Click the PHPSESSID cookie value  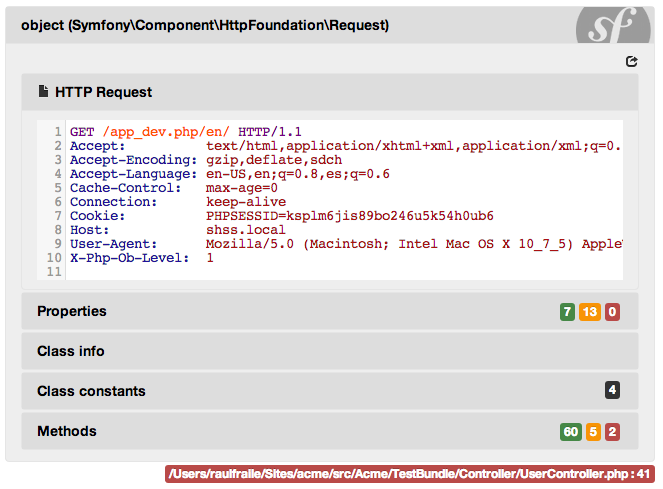tap(350, 215)
